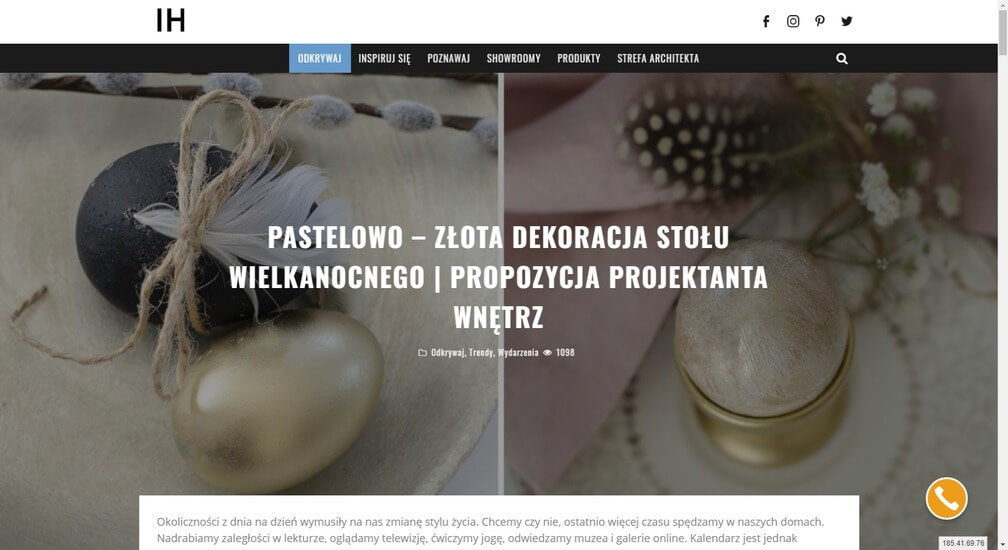Go to the Showroomy menu item

coord(514,58)
